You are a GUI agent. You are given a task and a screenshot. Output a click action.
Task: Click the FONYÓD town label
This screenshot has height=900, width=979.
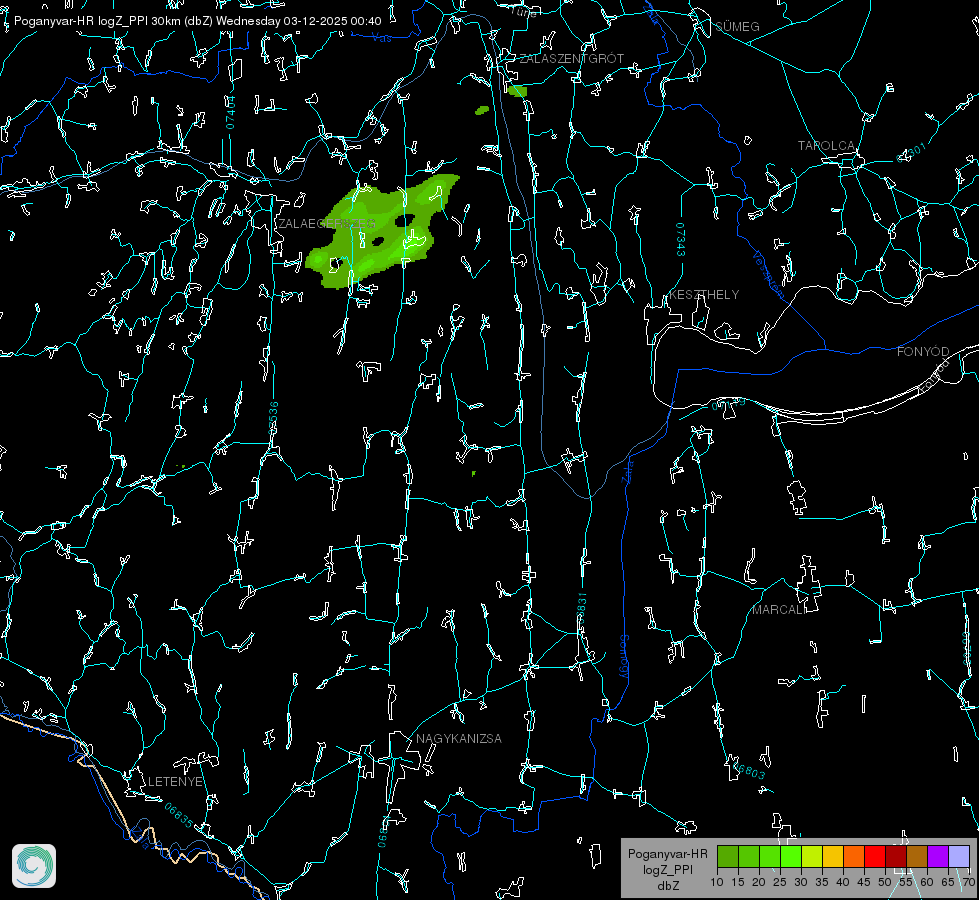[923, 352]
